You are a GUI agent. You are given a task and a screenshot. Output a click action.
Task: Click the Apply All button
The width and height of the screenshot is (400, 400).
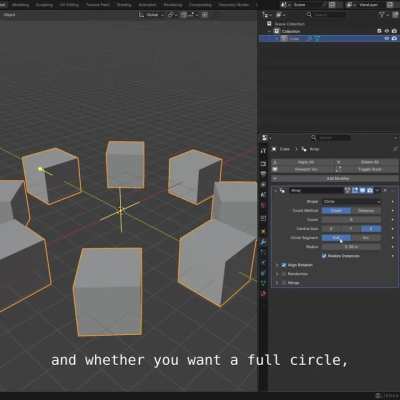click(x=303, y=162)
